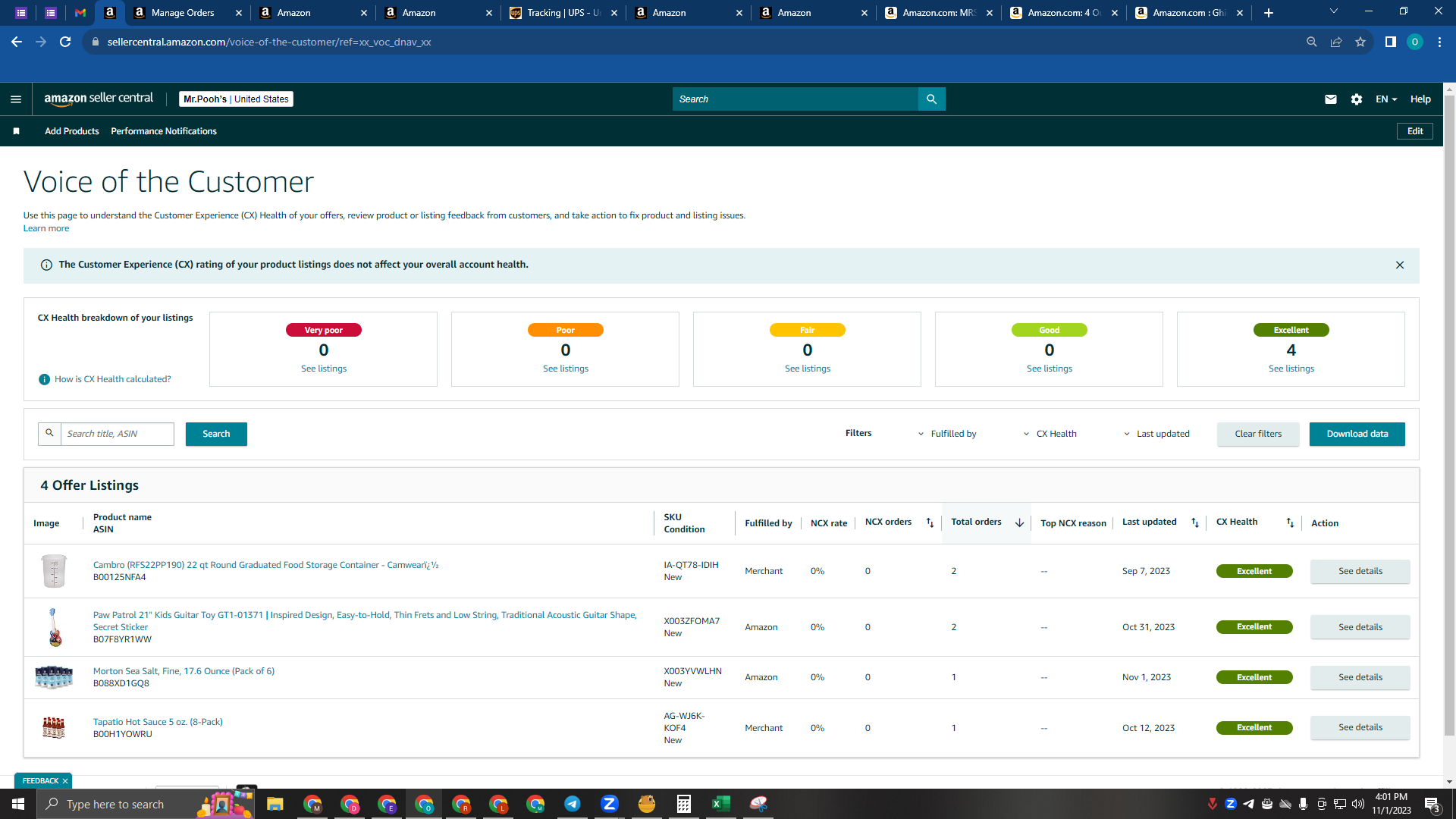Click the bookmark flag icon

[x=16, y=131]
